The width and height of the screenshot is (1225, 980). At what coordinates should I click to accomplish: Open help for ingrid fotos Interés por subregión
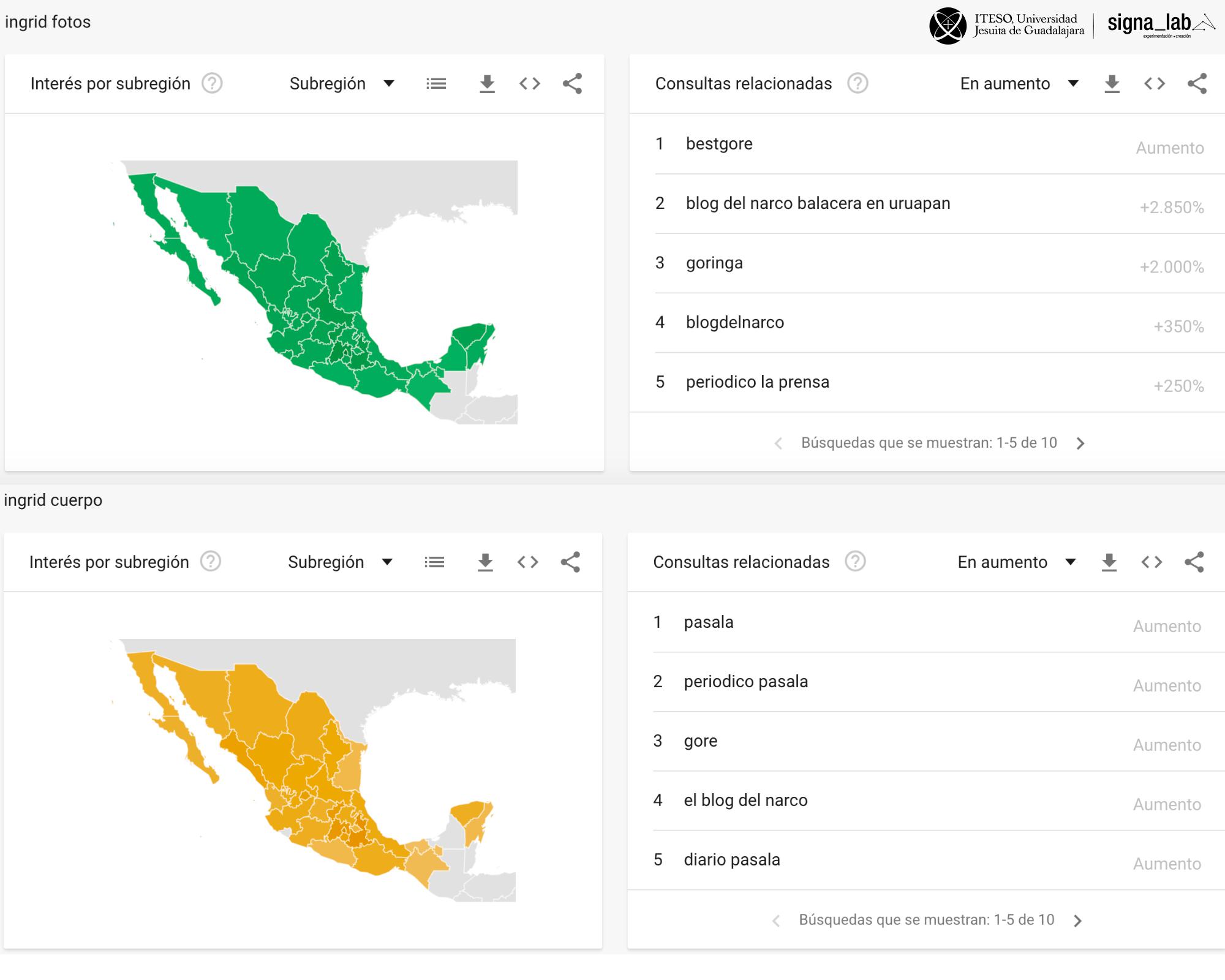pyautogui.click(x=212, y=83)
